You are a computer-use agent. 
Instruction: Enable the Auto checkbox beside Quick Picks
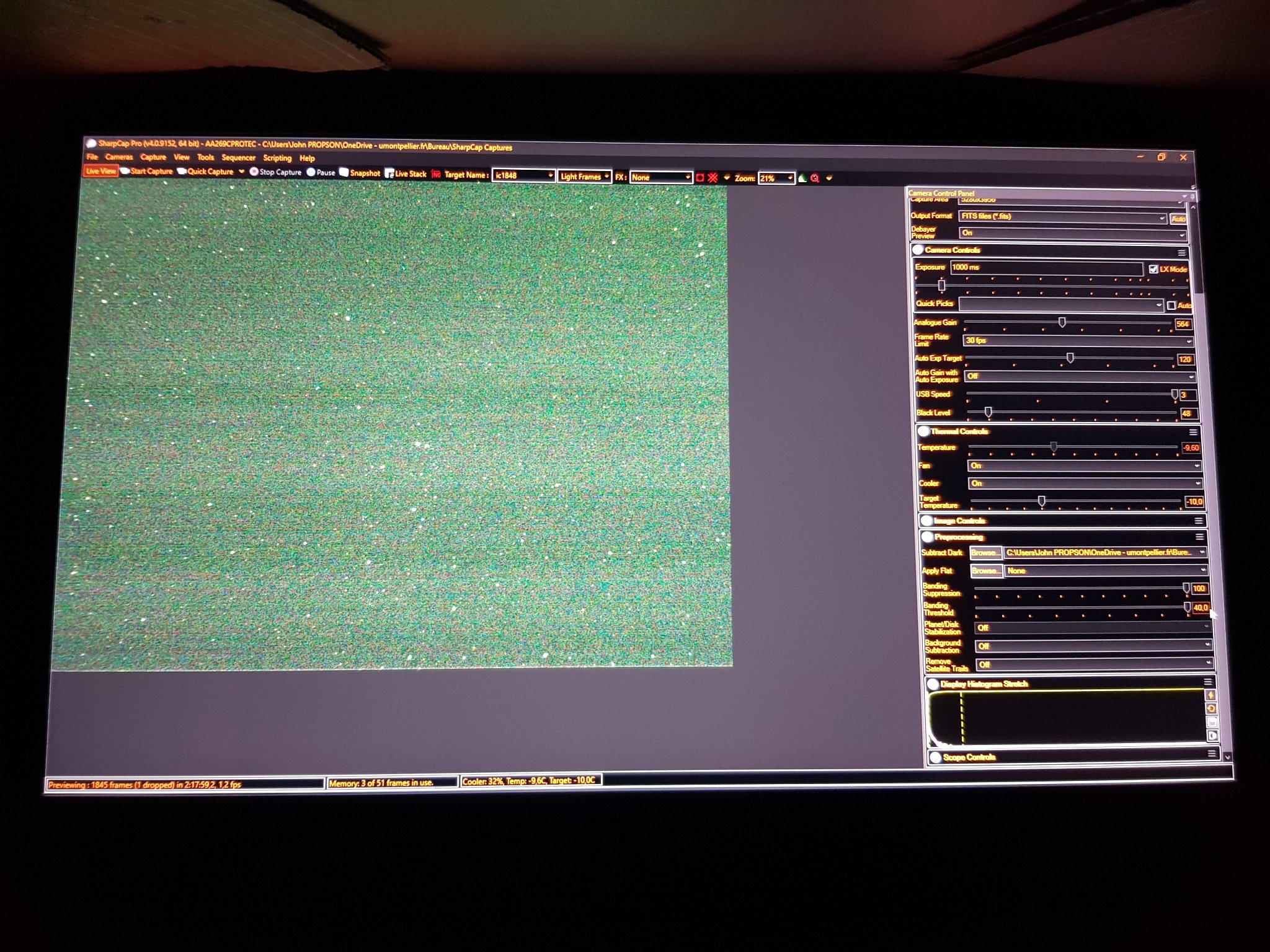[x=1171, y=306]
